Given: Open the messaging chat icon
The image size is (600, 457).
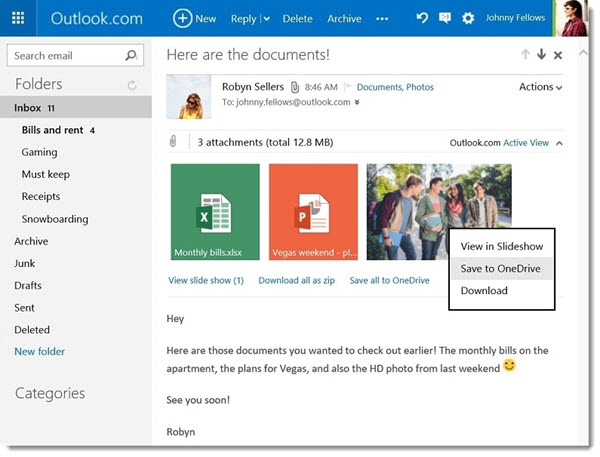Looking at the screenshot, I should pyautogui.click(x=445, y=18).
